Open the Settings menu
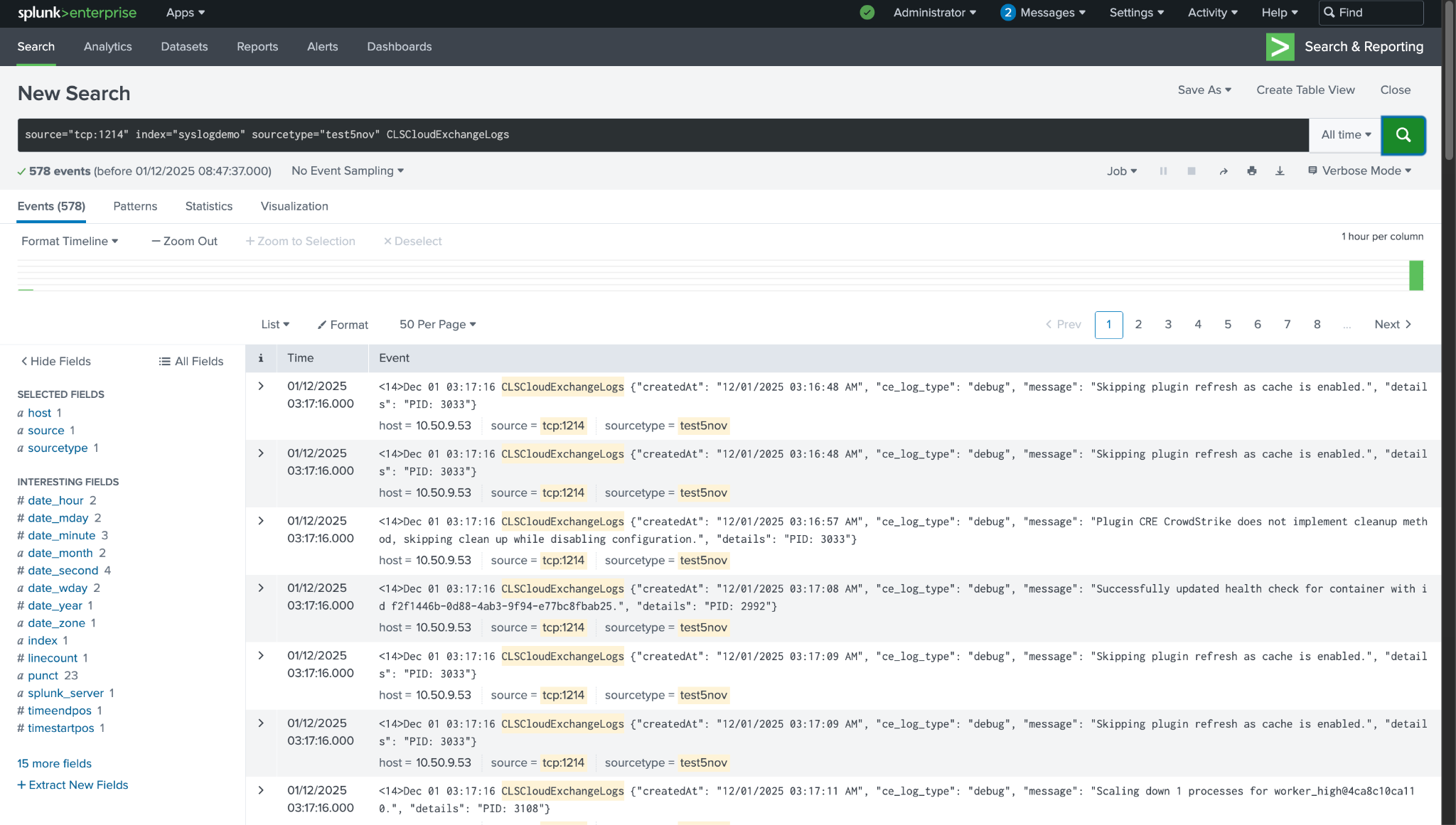1456x825 pixels. coord(1137,13)
